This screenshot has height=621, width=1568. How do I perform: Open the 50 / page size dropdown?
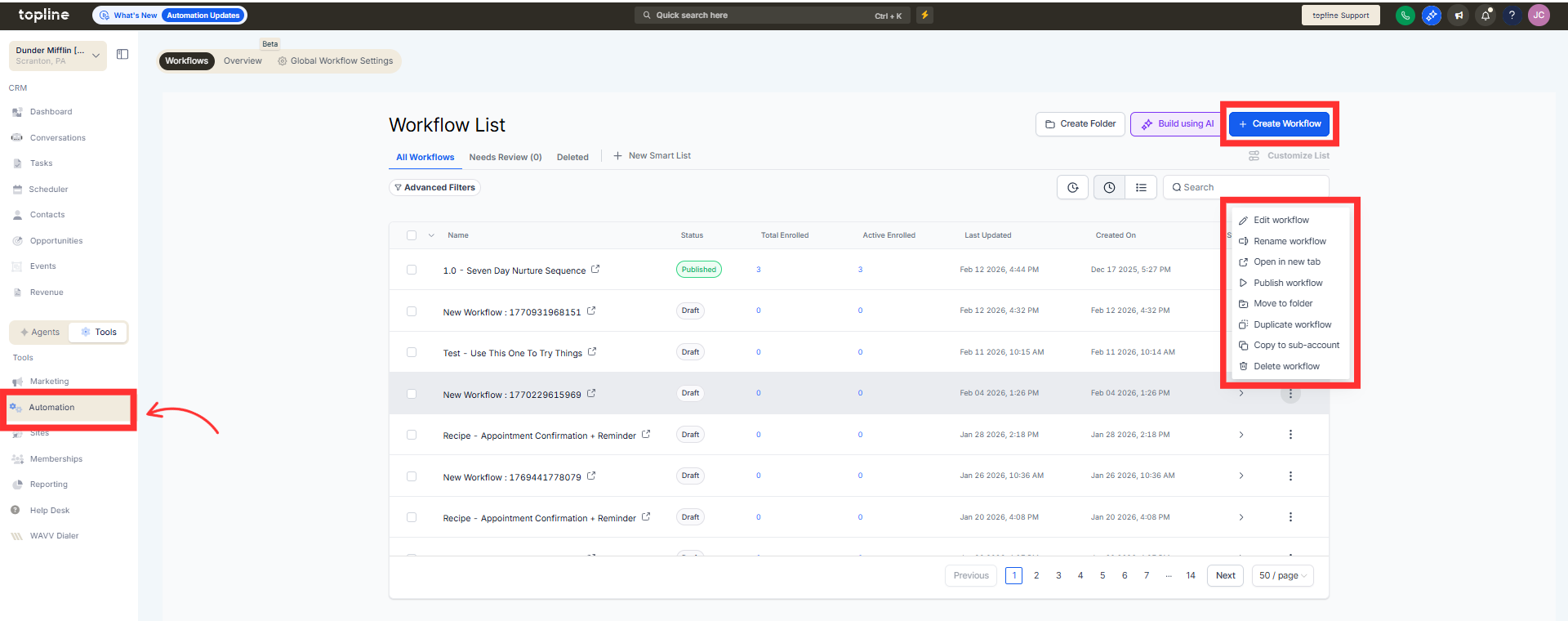[1282, 576]
